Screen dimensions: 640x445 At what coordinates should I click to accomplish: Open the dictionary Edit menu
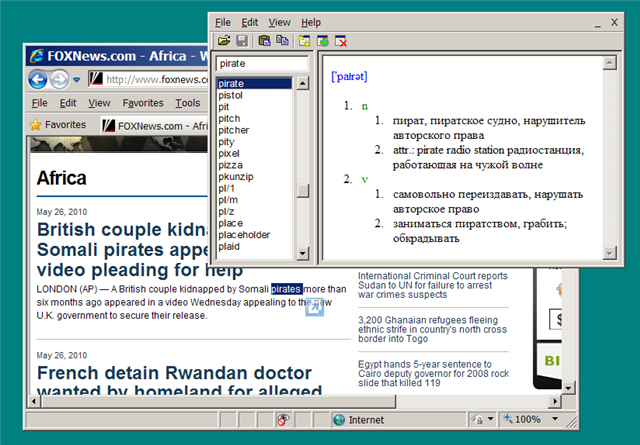tap(249, 22)
